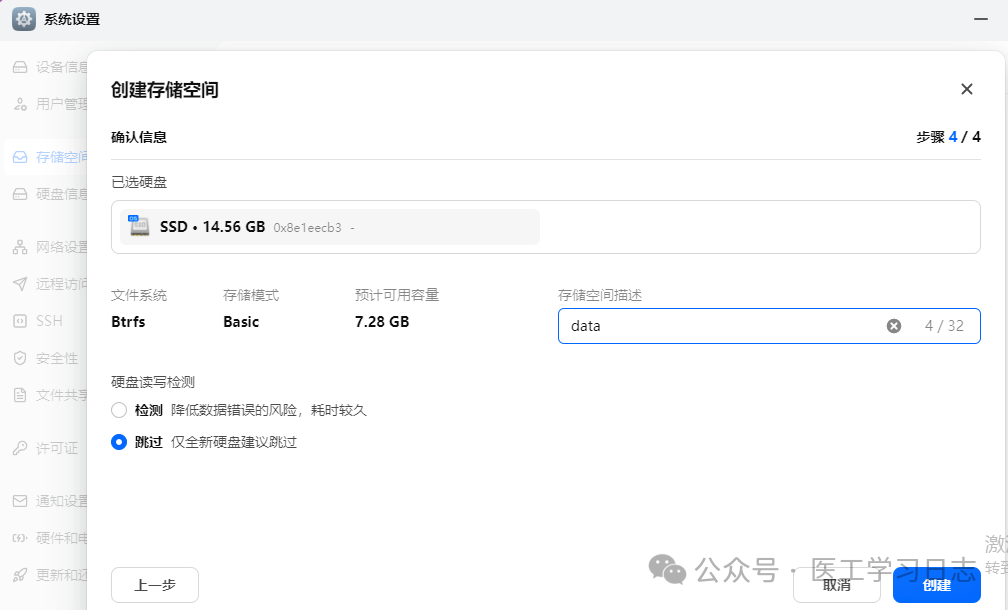Select the 文件共享 sidebar icon
The image size is (1008, 610).
[x=22, y=395]
